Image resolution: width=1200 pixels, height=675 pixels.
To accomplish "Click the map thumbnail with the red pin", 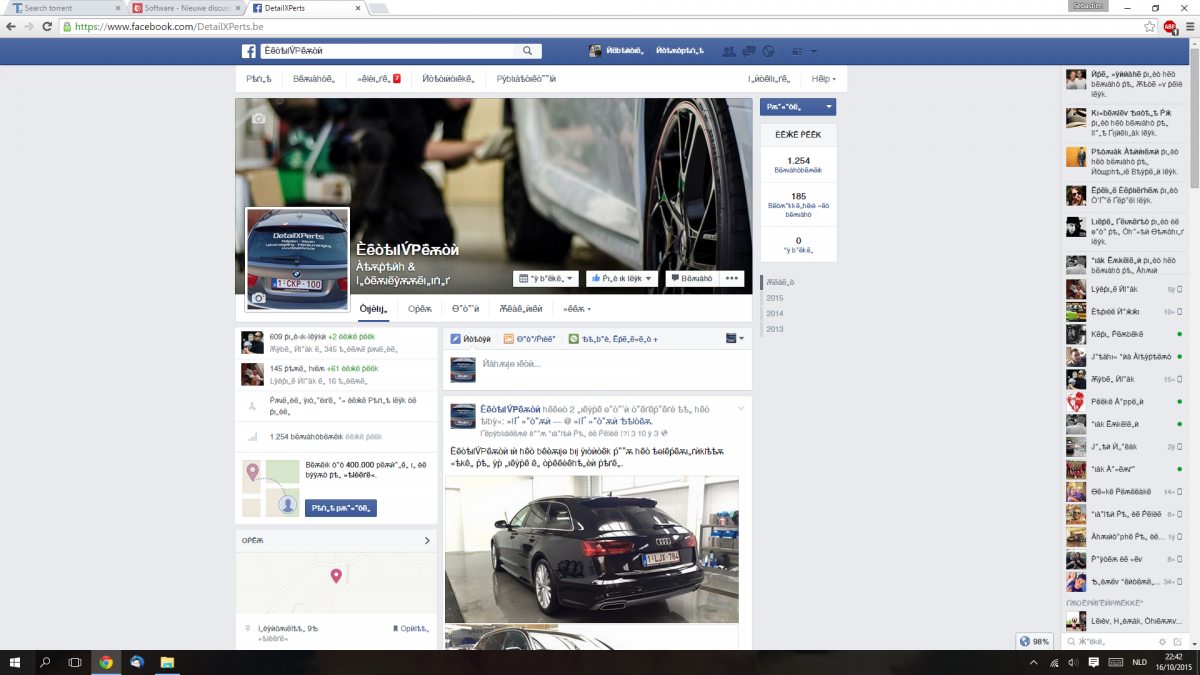I will point(336,581).
